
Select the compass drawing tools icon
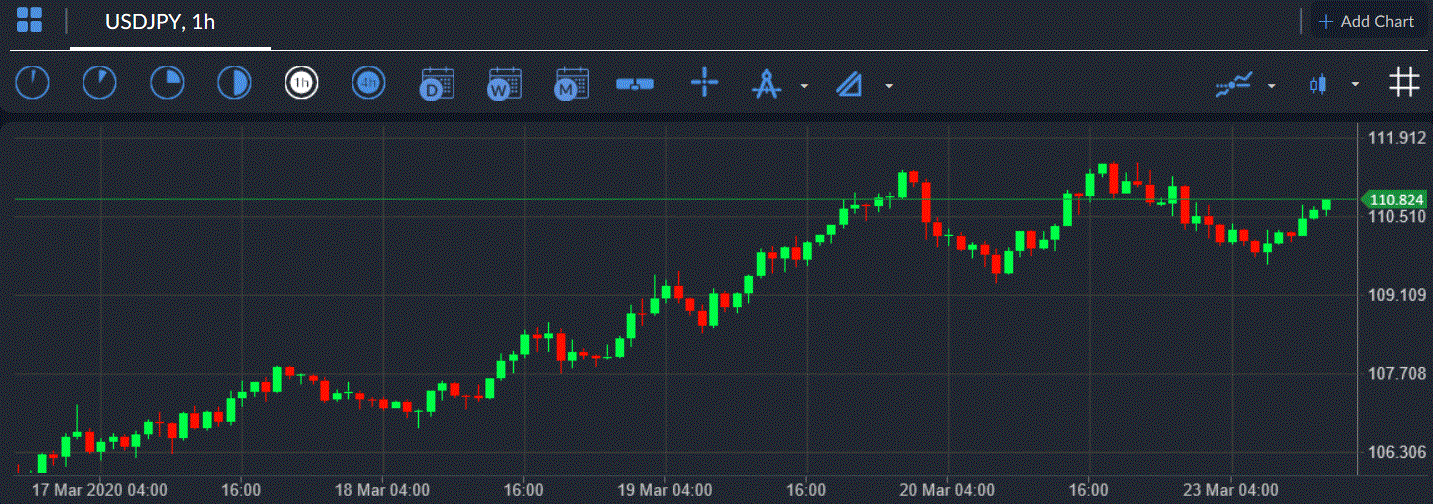coord(766,84)
